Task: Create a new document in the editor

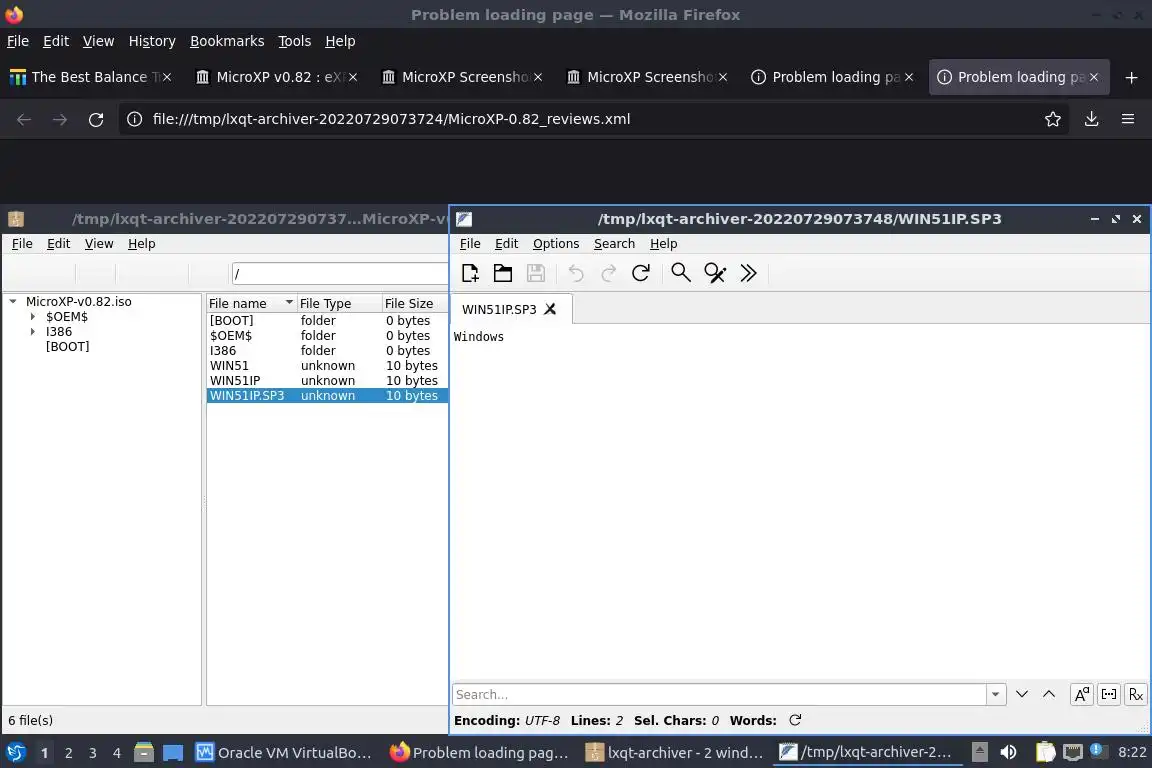Action: (x=470, y=273)
